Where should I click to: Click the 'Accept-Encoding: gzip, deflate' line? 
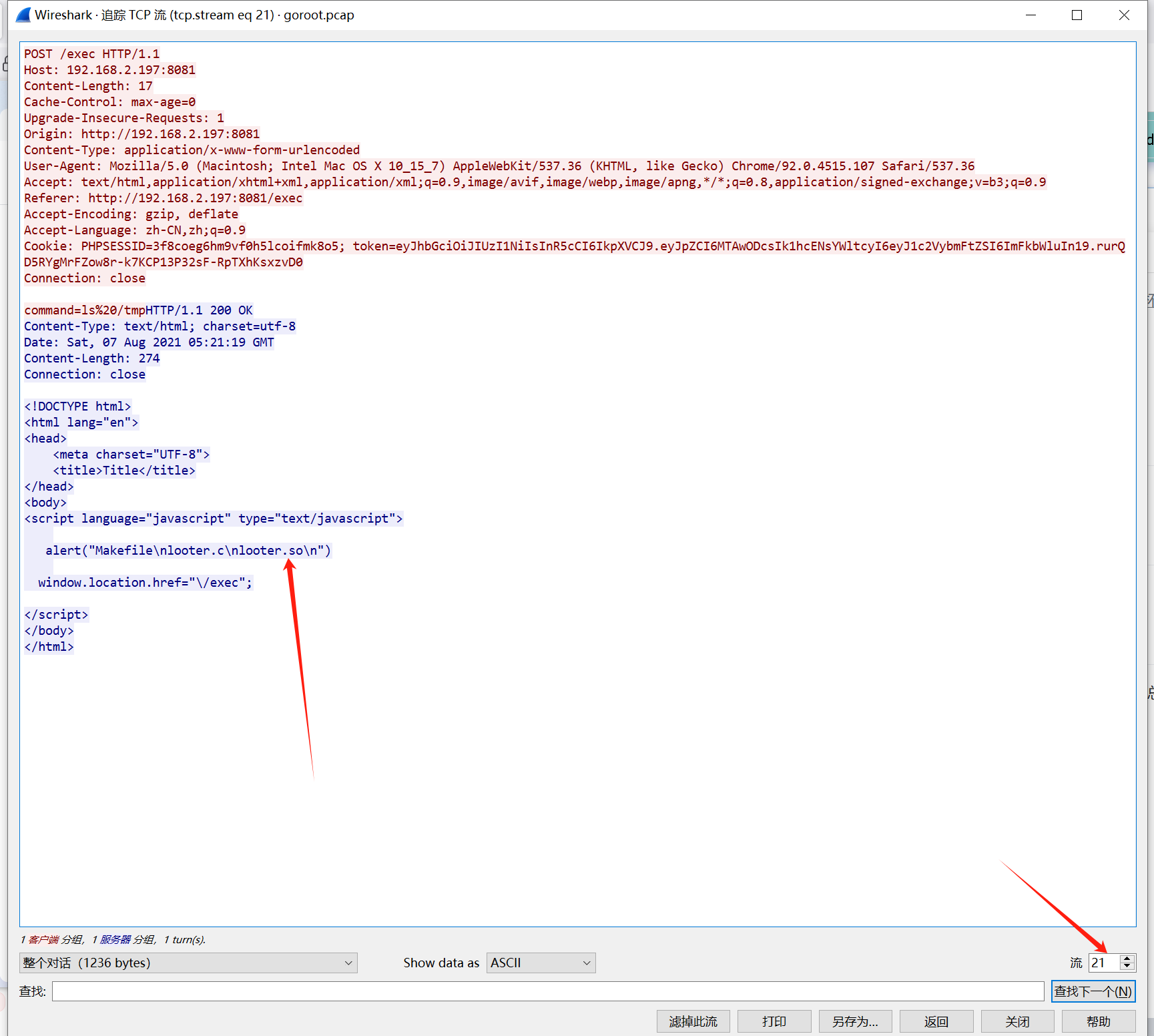[x=131, y=214]
